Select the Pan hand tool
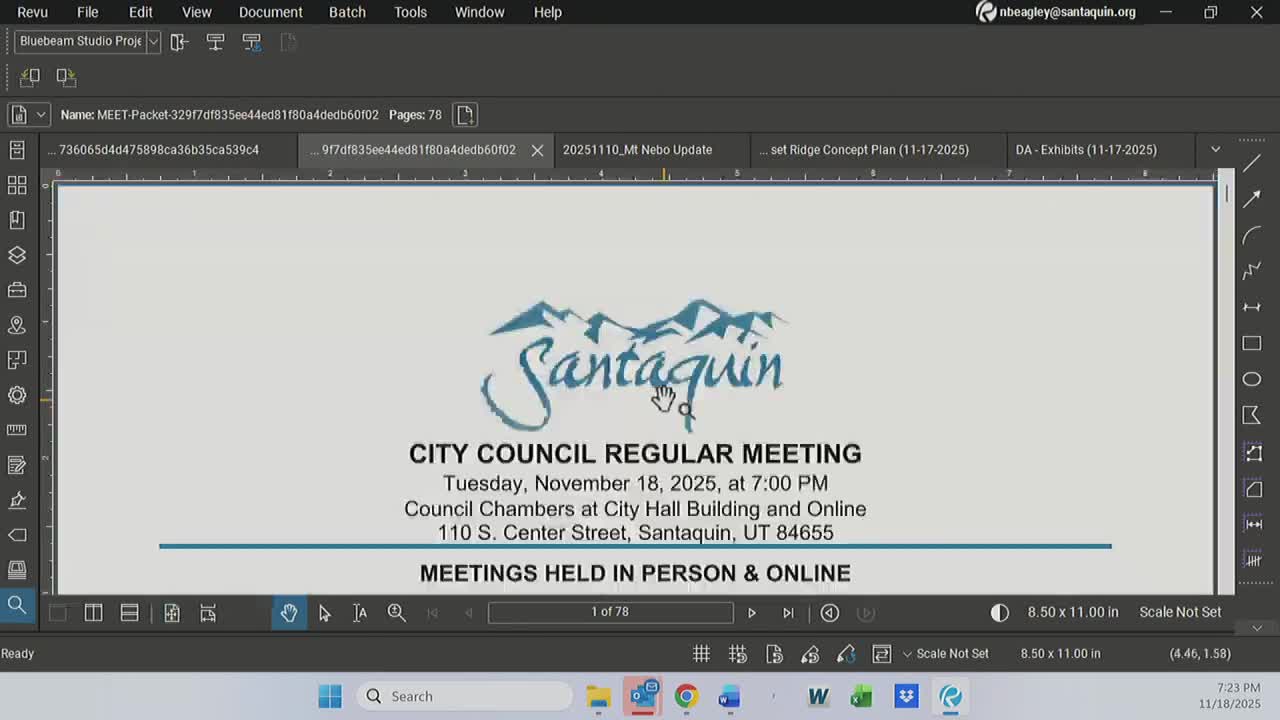1280x720 pixels. (289, 612)
